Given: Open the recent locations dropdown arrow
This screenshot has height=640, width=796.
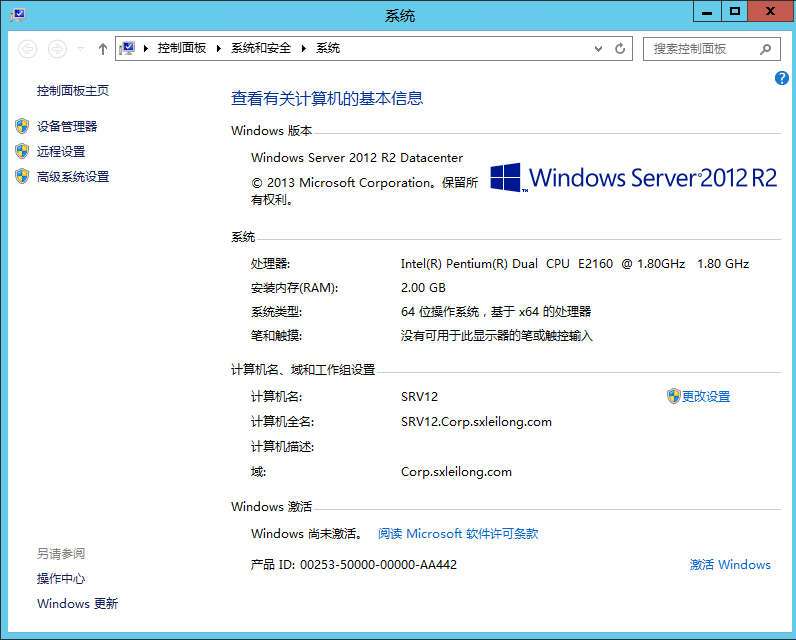Looking at the screenshot, I should tap(80, 49).
